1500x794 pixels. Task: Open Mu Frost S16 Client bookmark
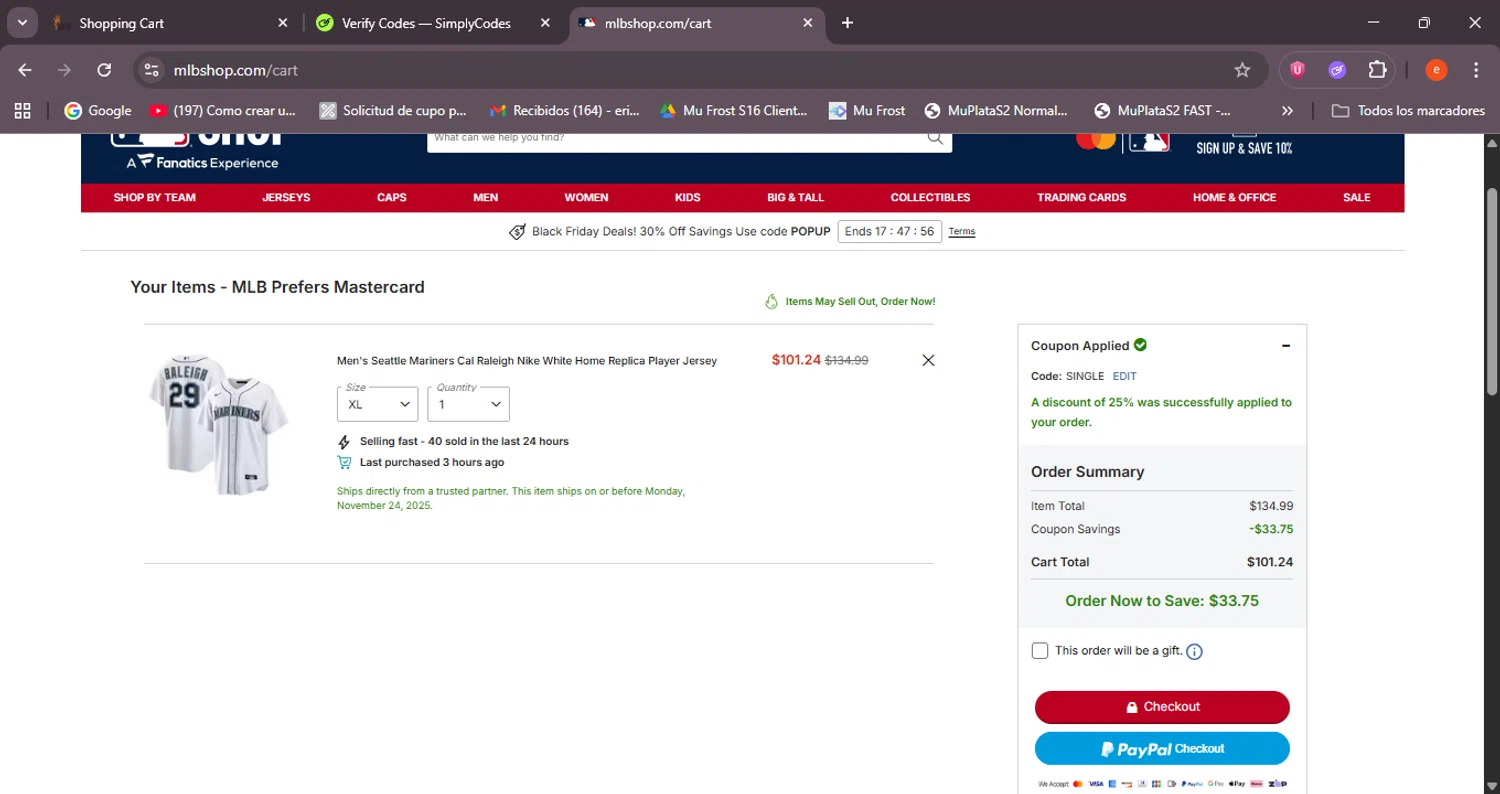tap(733, 111)
